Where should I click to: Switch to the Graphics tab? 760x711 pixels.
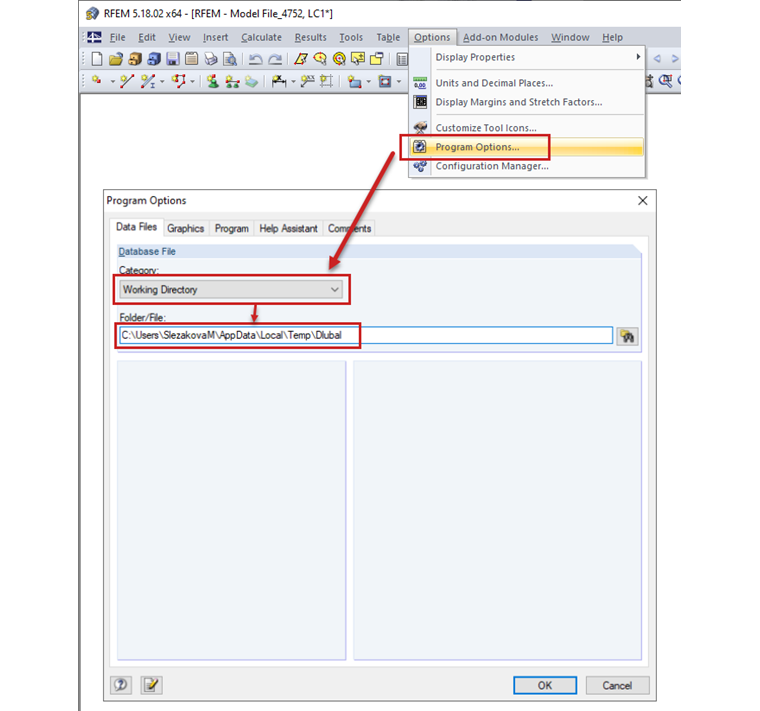186,228
